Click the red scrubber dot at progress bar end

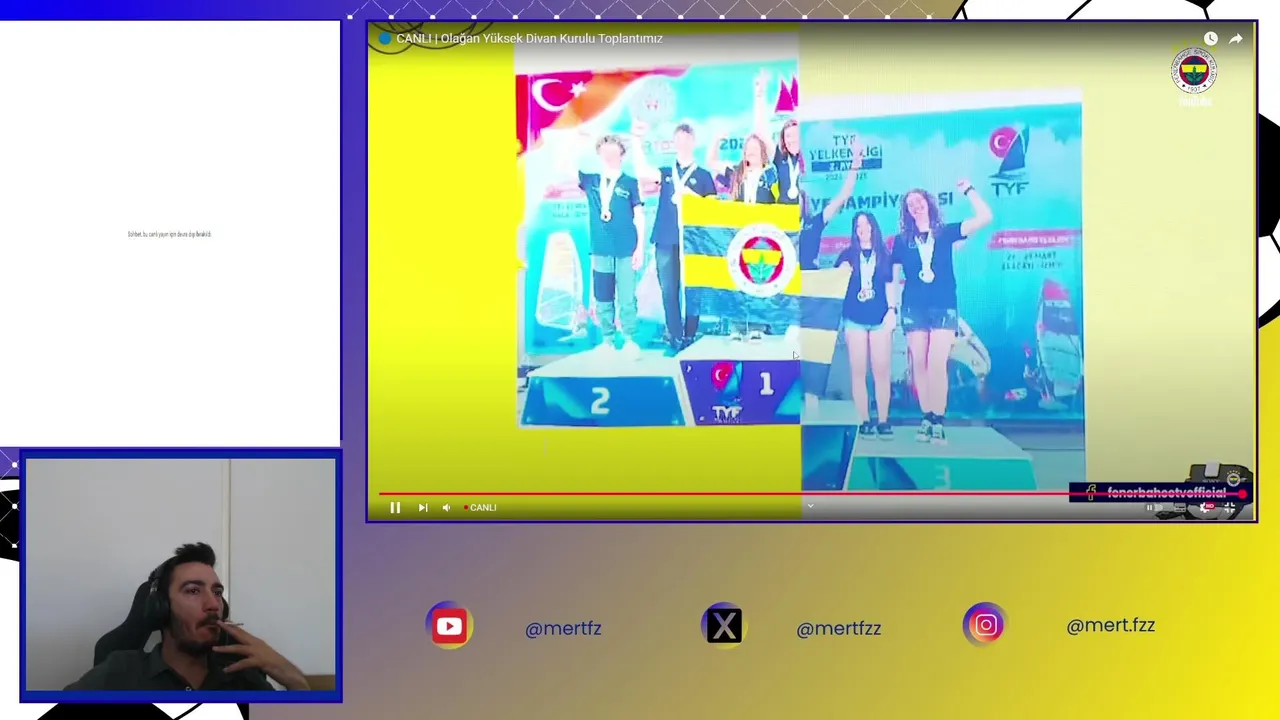click(1242, 494)
